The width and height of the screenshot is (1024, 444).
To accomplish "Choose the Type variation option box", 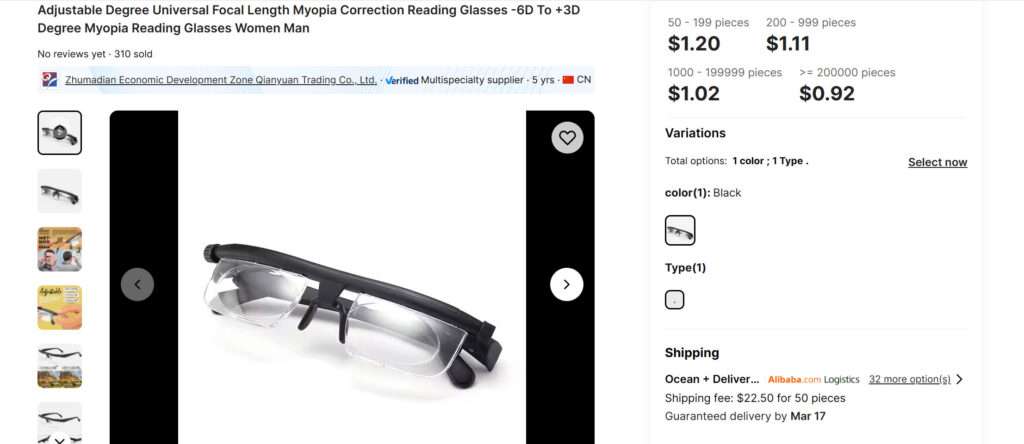I will tap(675, 299).
